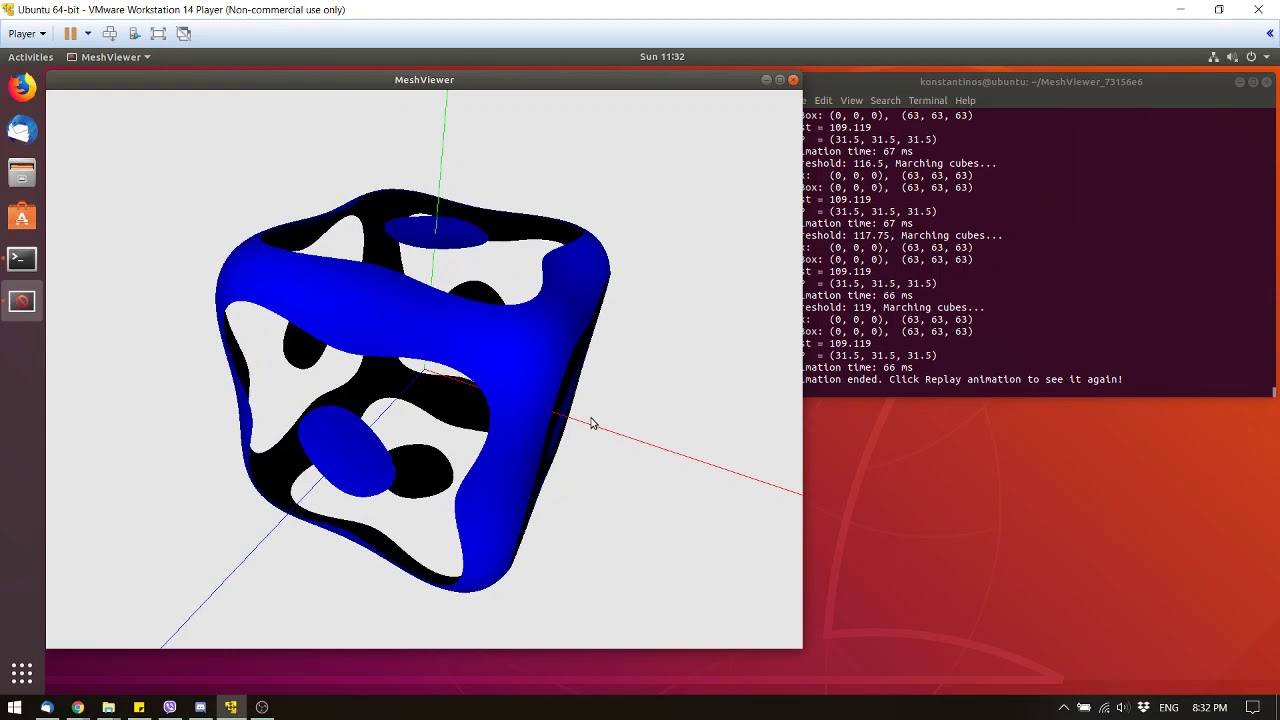Show hidden system tray icons
1280x720 pixels.
point(1063,708)
